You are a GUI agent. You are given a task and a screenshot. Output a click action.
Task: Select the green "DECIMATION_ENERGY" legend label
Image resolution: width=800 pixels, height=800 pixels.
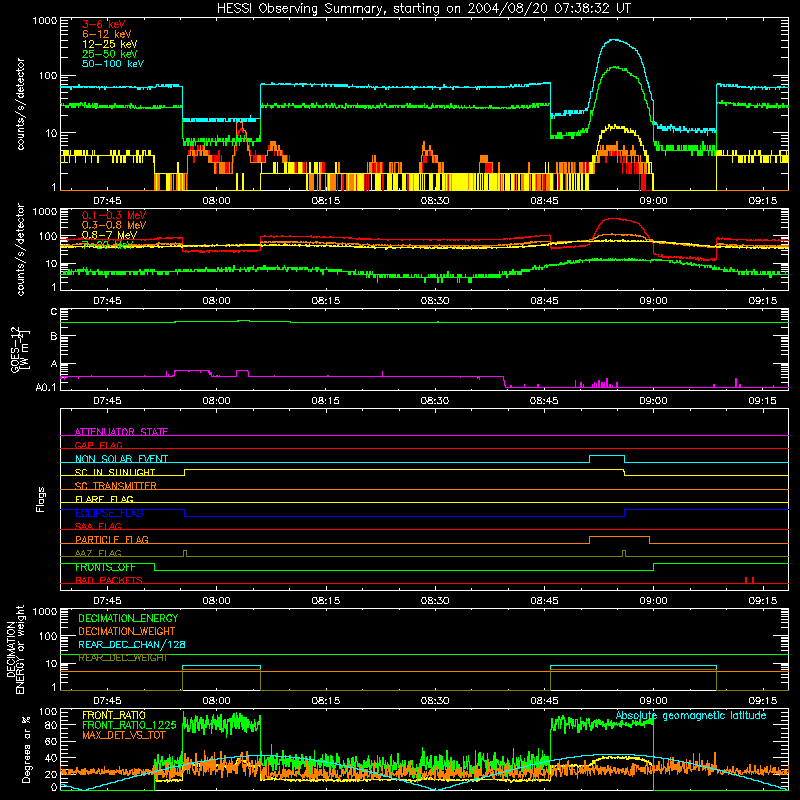128,618
